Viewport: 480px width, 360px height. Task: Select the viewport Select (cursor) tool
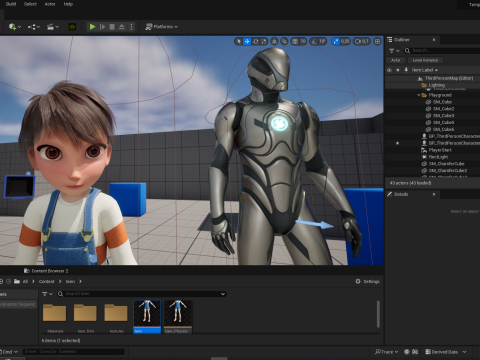coord(238,41)
